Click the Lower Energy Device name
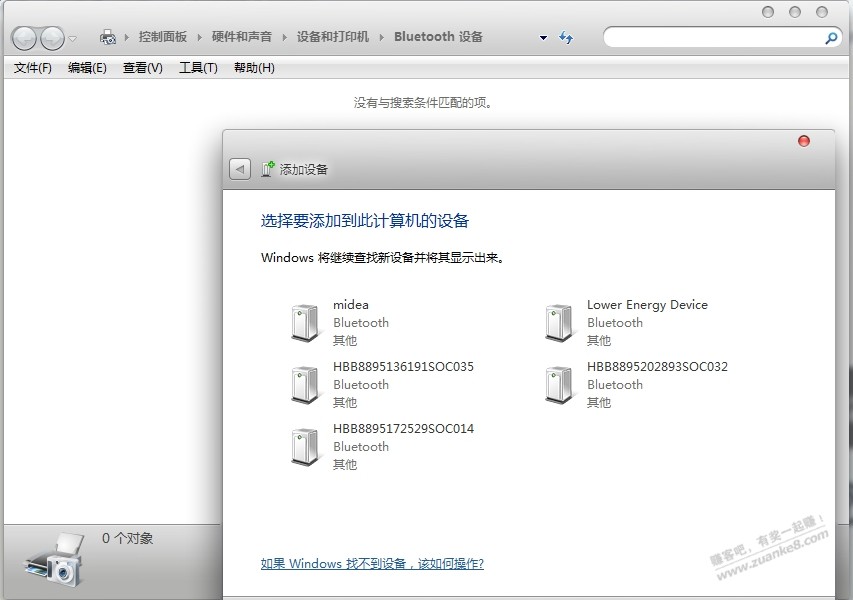 pos(647,305)
